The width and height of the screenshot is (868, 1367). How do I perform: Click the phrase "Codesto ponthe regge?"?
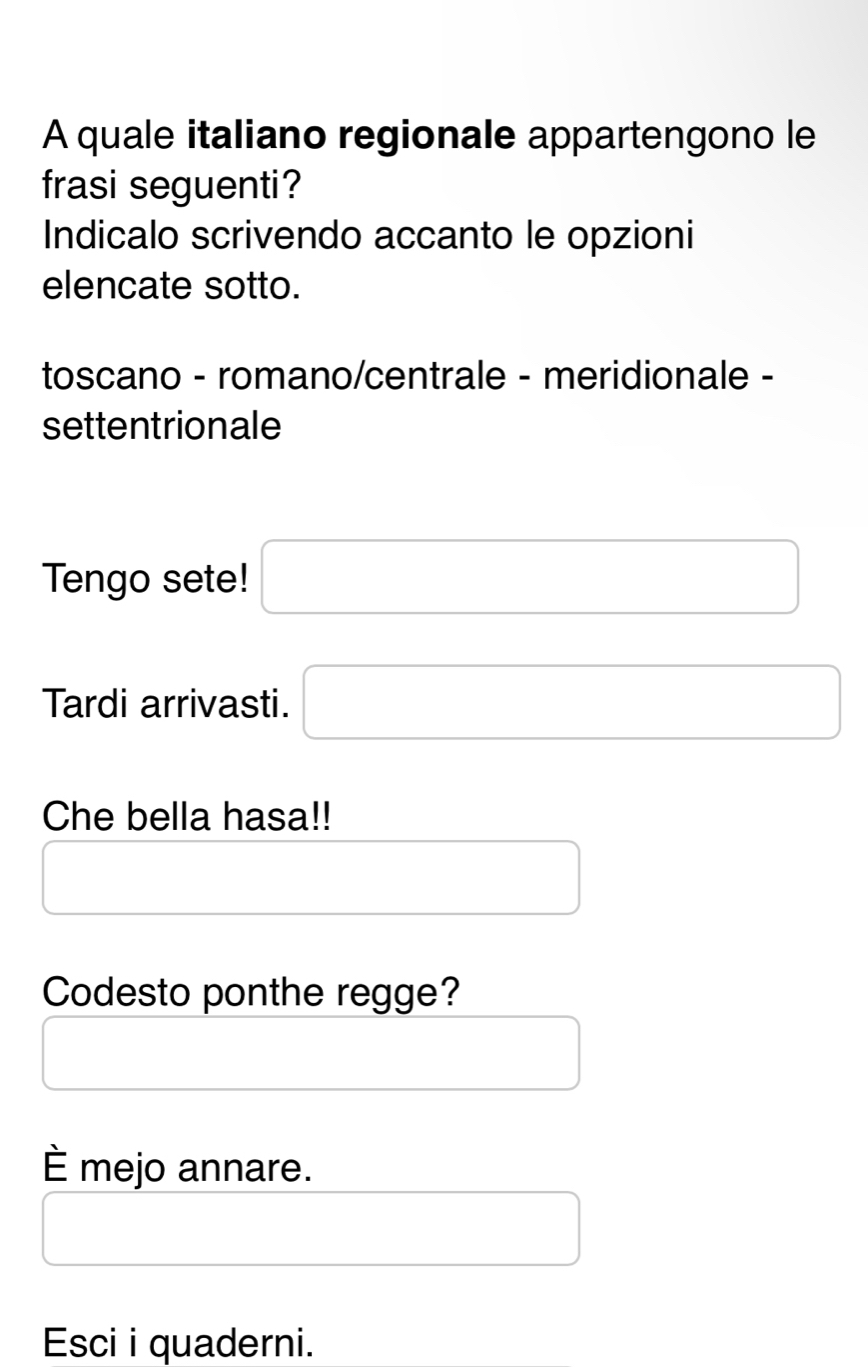point(252,992)
